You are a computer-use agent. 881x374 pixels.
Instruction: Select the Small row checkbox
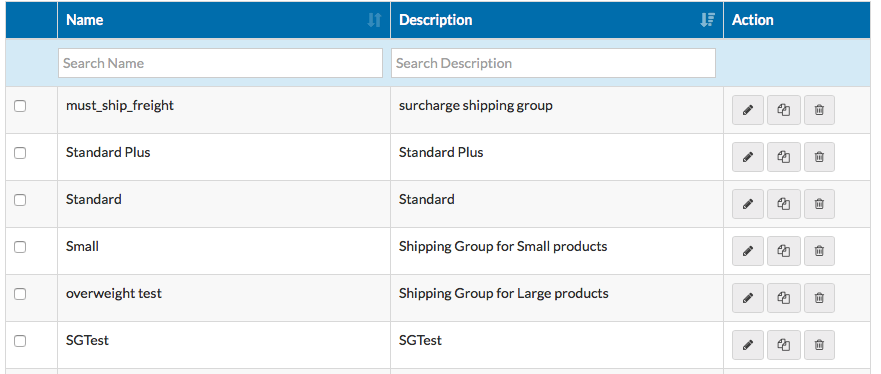(x=20, y=247)
